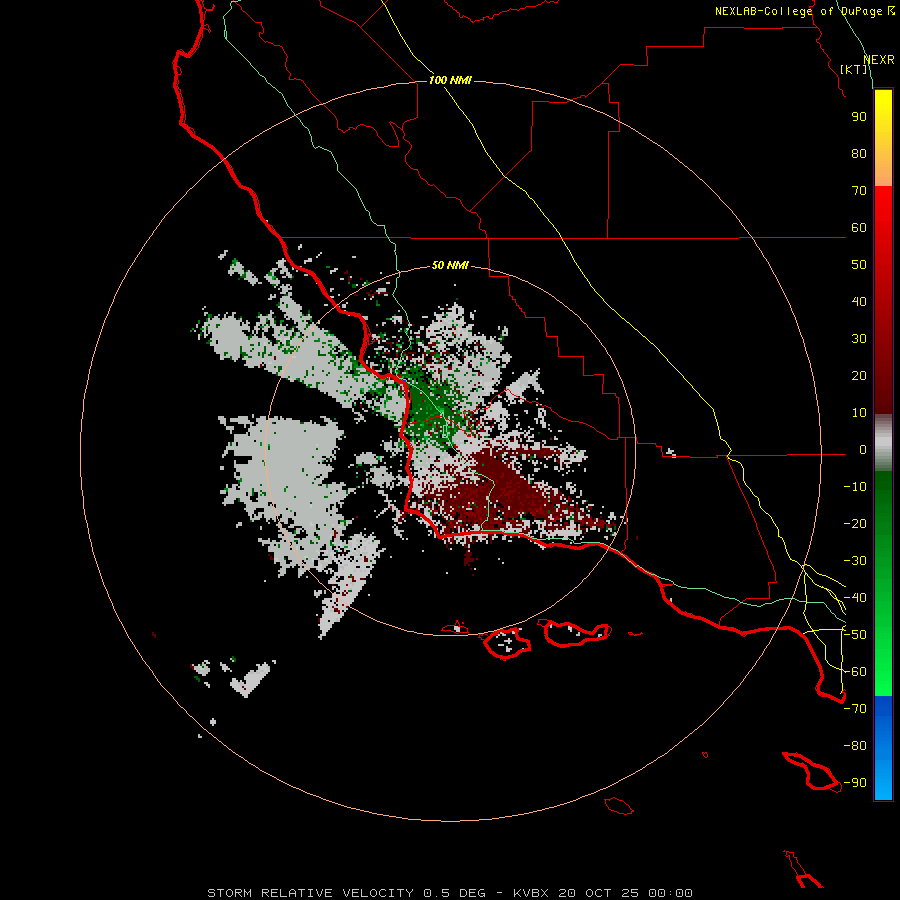Click the -50 value on the velocity scale
900x900 pixels.
[x=855, y=635]
